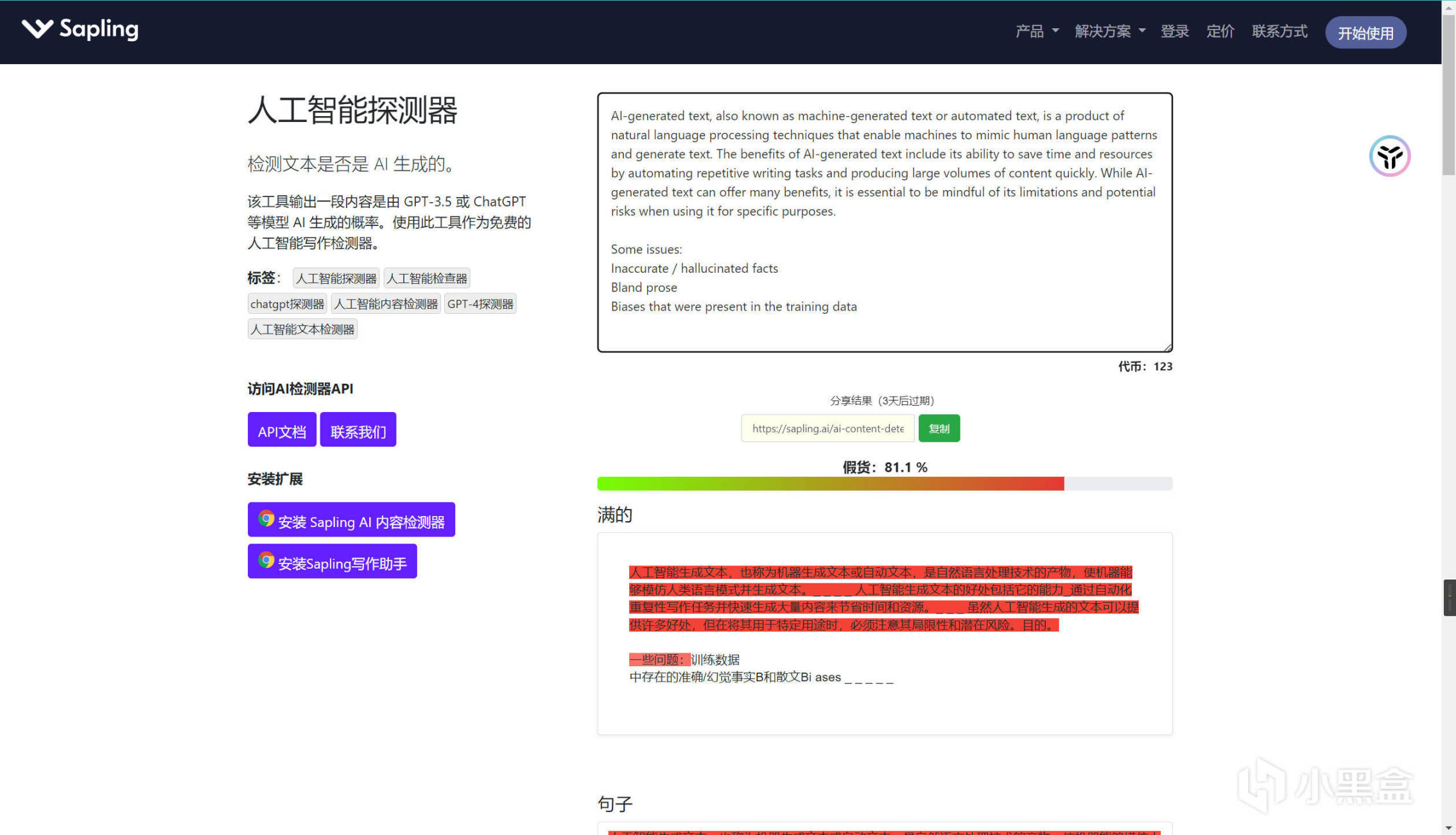
Task: Open the floating circular assistant icon
Action: (x=1389, y=156)
